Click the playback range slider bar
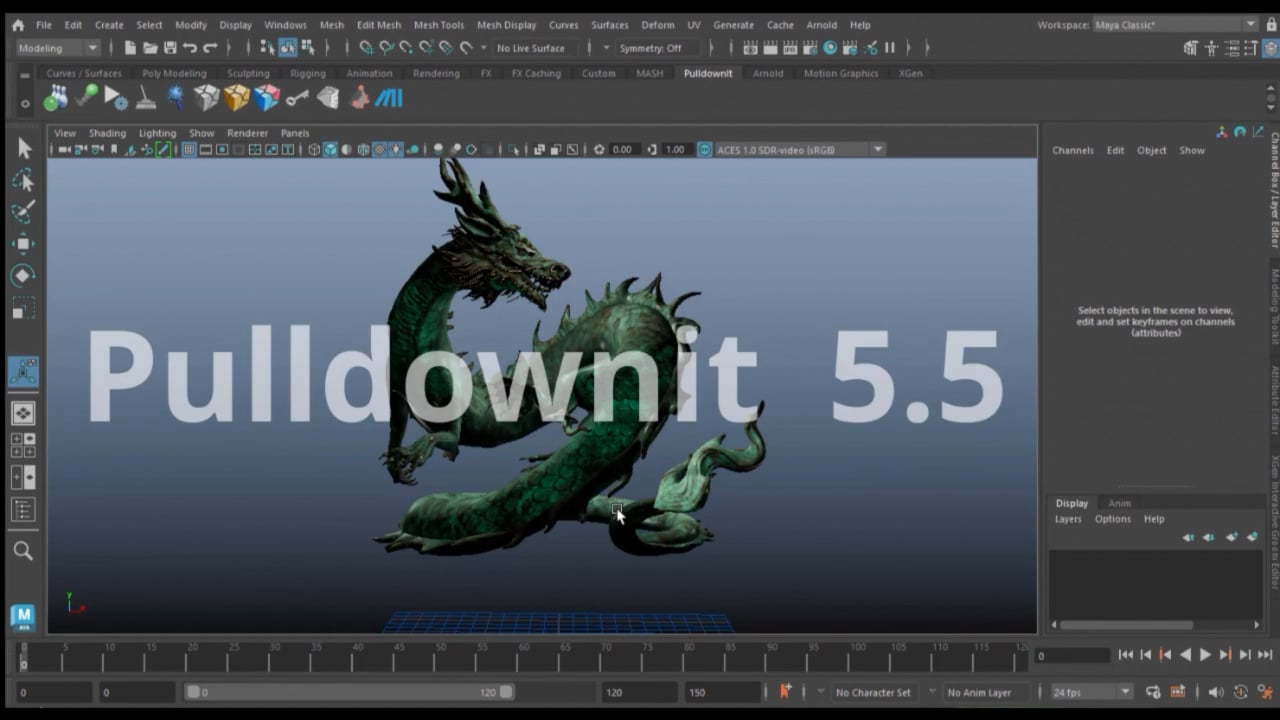Image resolution: width=1280 pixels, height=720 pixels. coord(350,692)
